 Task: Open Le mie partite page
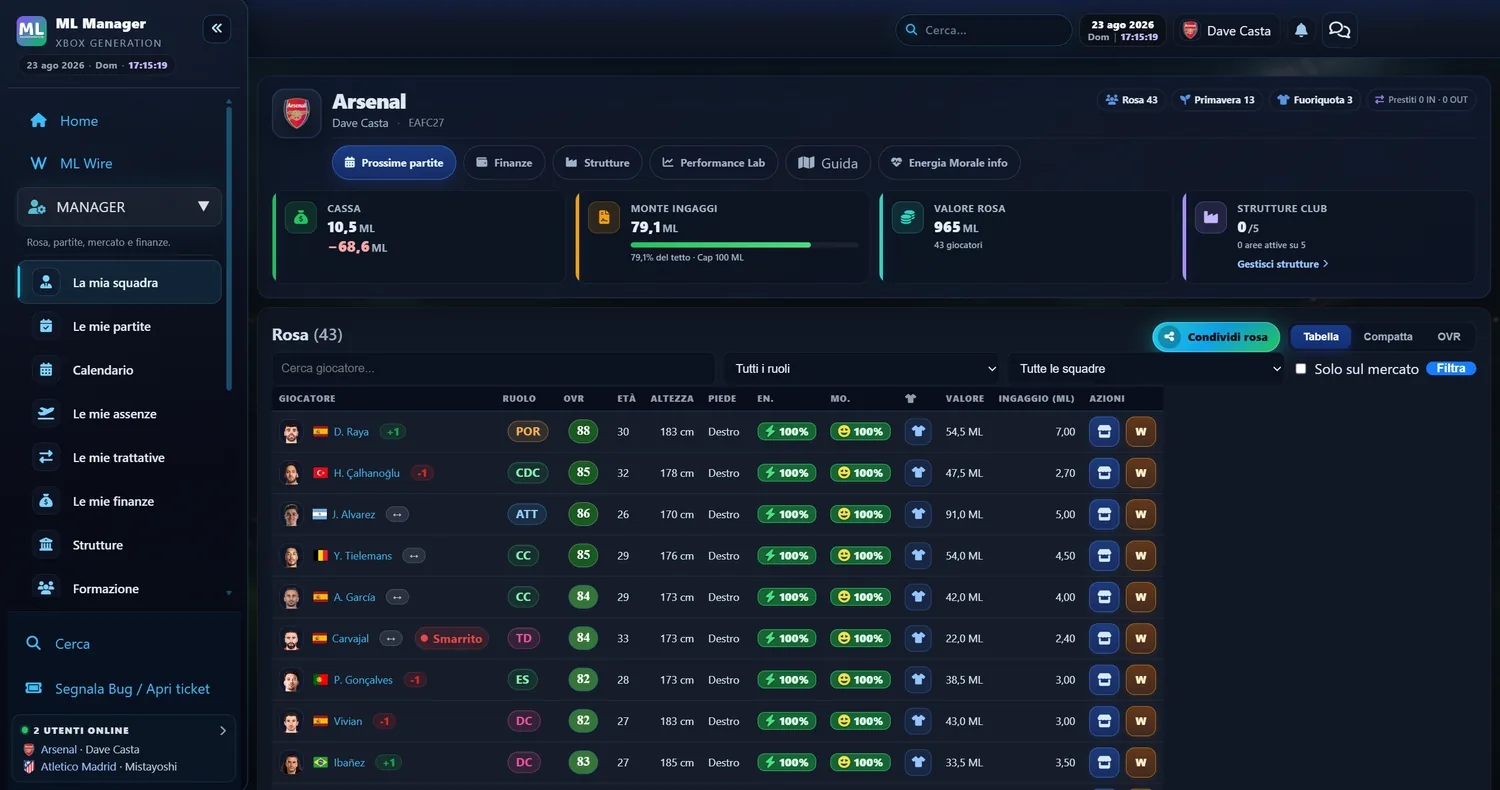pyautogui.click(x=119, y=326)
